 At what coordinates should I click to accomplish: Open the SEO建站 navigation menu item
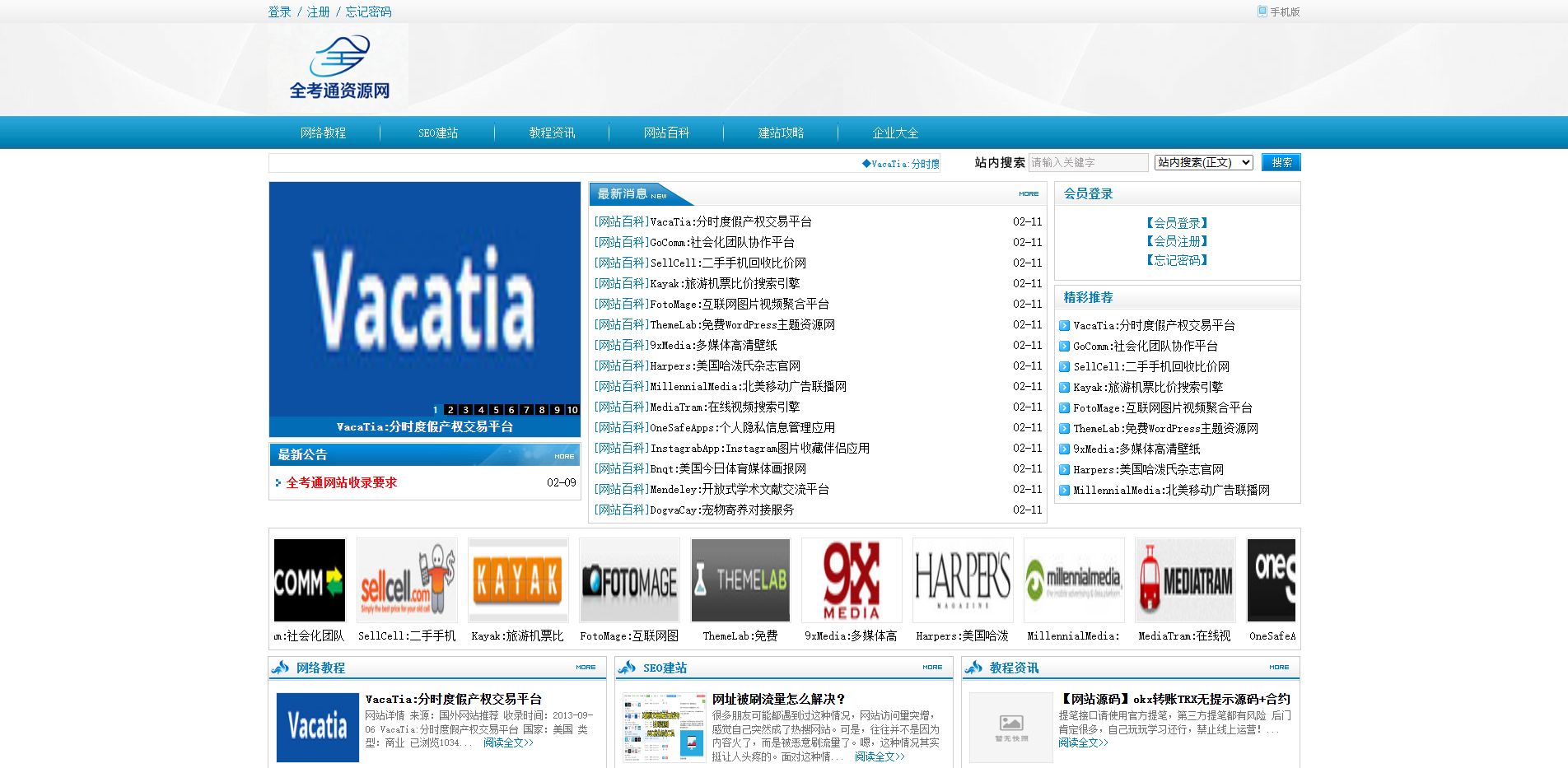437,133
